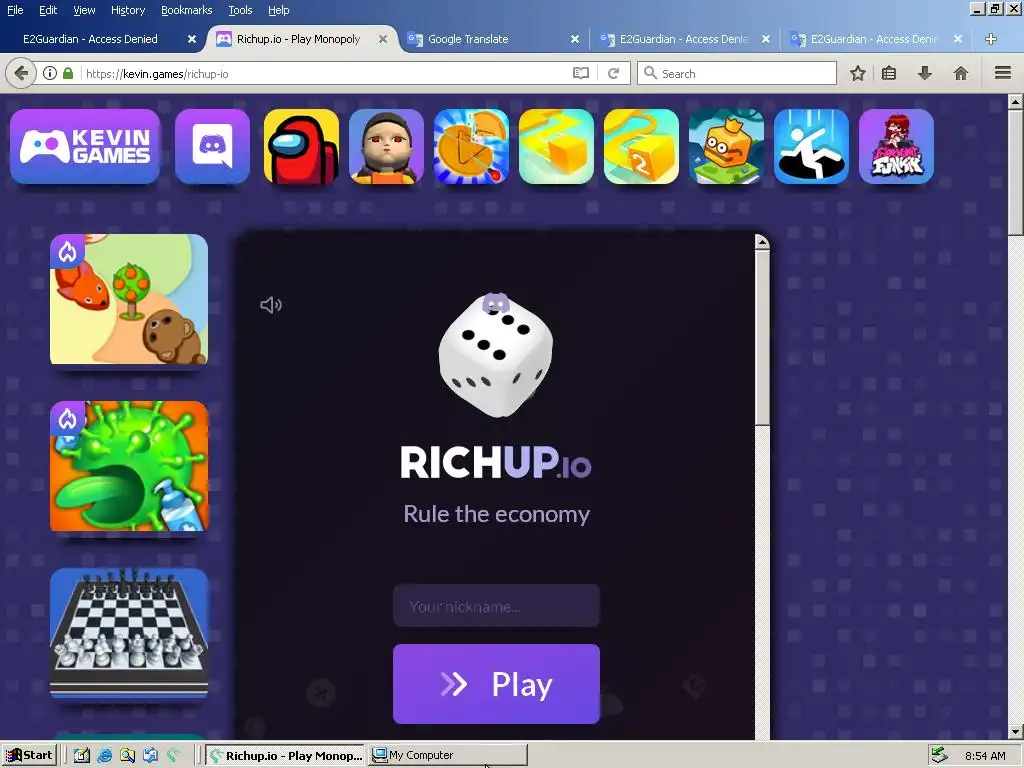Image resolution: width=1024 pixels, height=768 pixels.
Task: Open the My Computer taskbar button
Action: pos(448,755)
